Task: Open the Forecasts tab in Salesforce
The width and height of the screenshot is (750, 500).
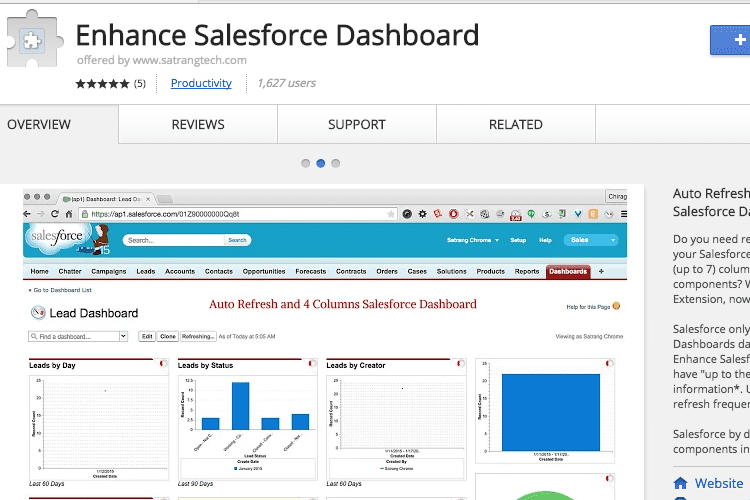Action: (x=310, y=271)
